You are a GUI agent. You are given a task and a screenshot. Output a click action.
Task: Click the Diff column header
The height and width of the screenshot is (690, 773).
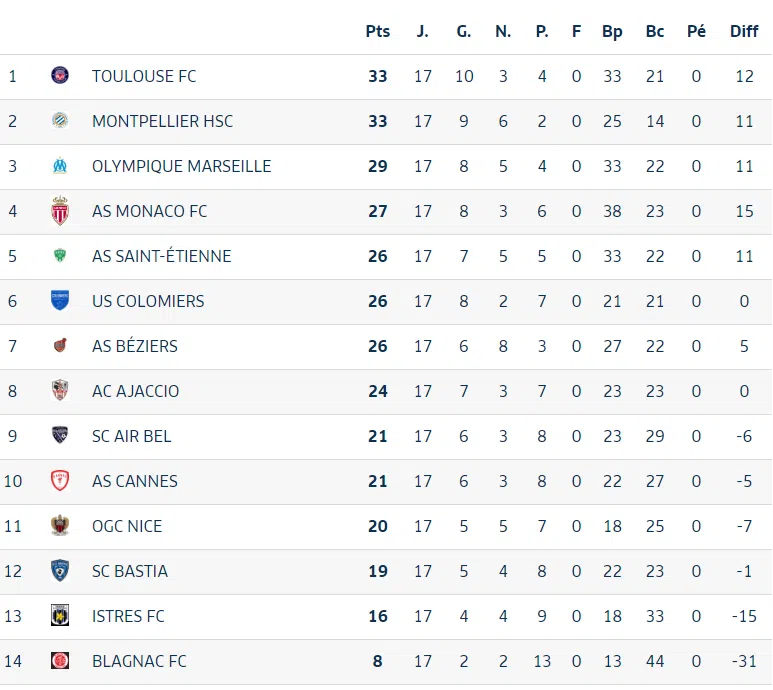tap(744, 31)
